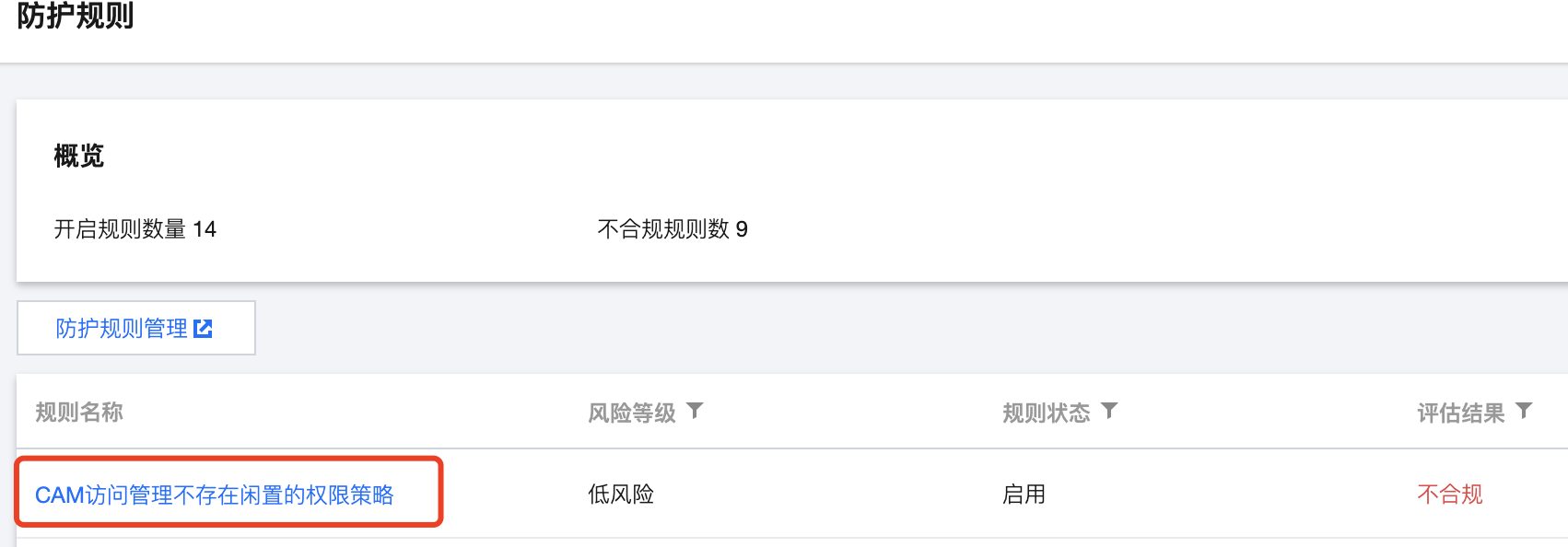Click the 评估结果 column header text
Image resolution: width=1568 pixels, height=547 pixels.
(x=1460, y=413)
